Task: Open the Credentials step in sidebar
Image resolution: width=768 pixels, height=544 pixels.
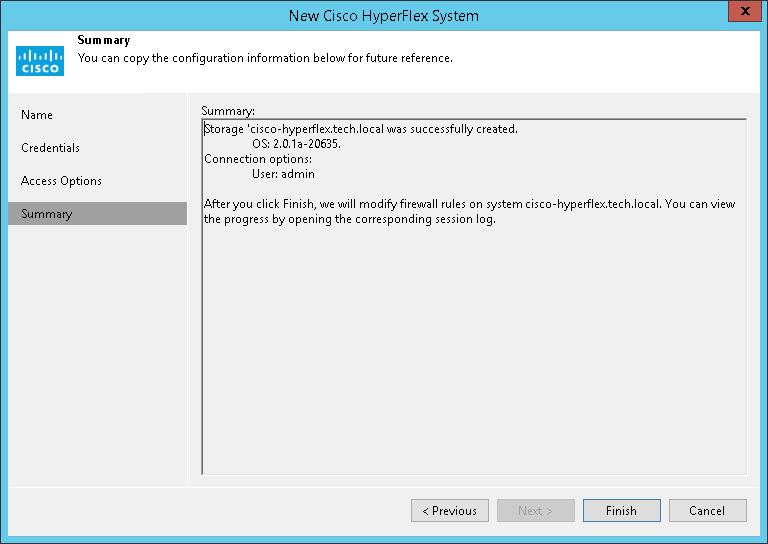Action: pos(50,148)
